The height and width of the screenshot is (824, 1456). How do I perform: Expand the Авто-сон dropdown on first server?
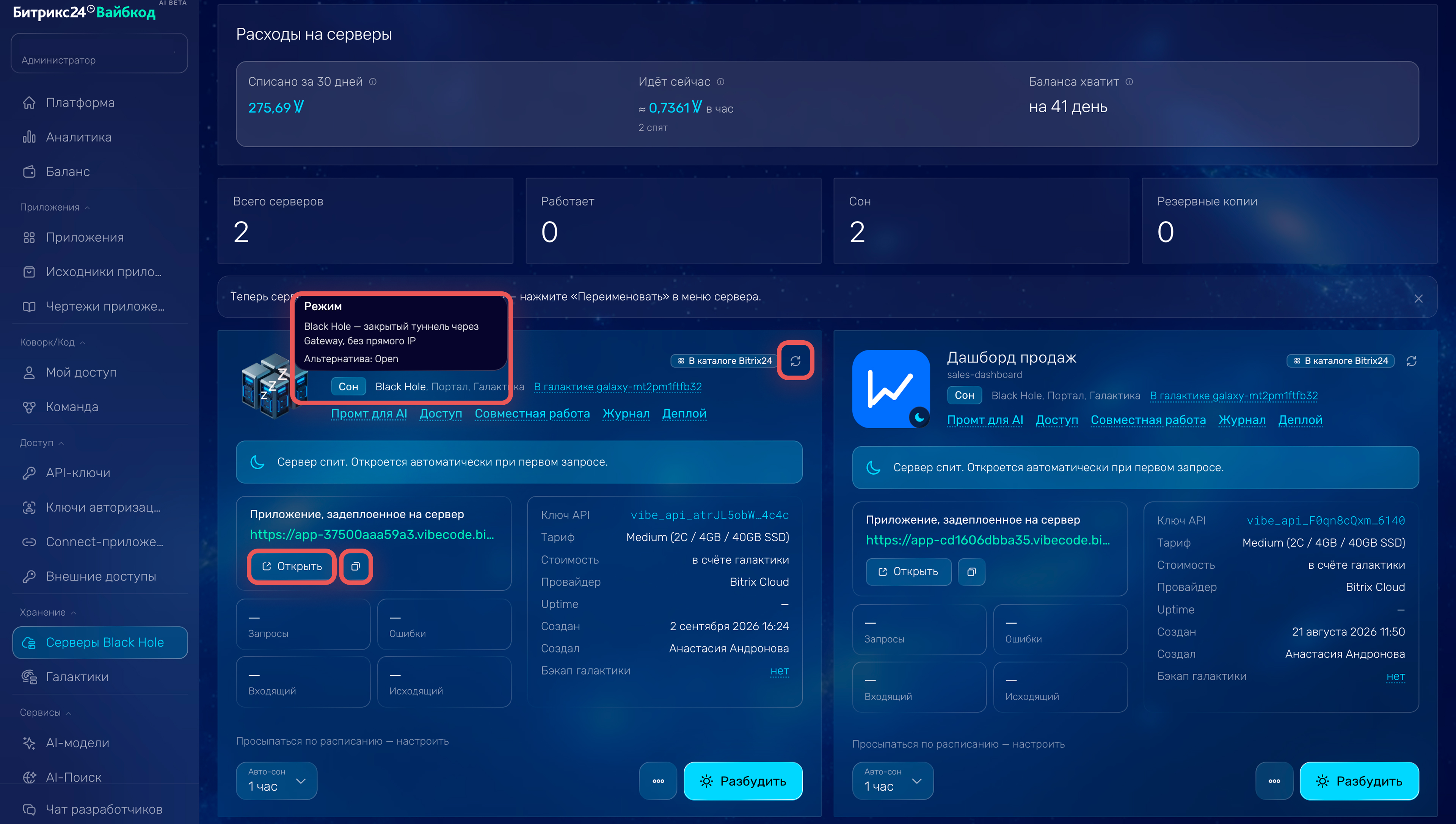(276, 781)
